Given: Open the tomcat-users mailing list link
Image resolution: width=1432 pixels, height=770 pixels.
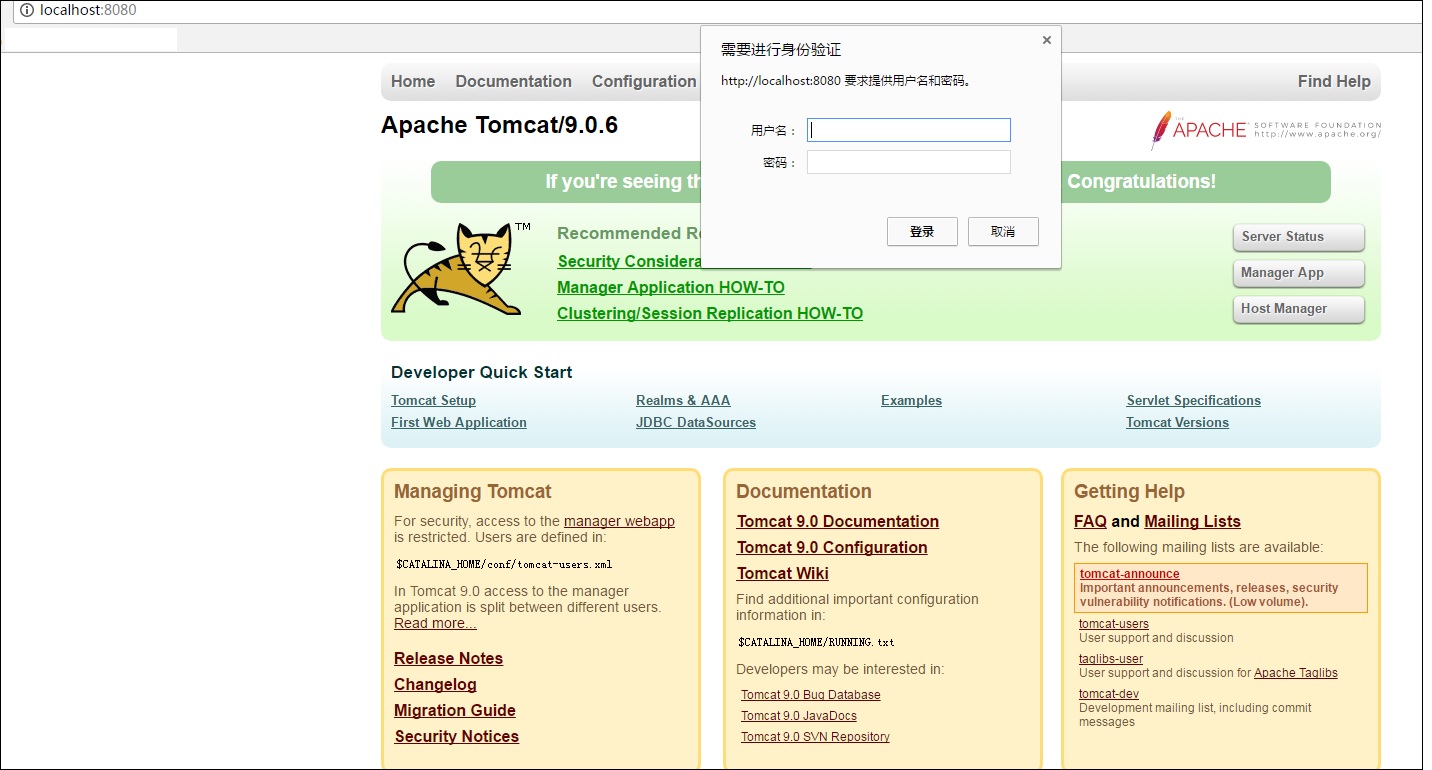Looking at the screenshot, I should coord(1114,624).
